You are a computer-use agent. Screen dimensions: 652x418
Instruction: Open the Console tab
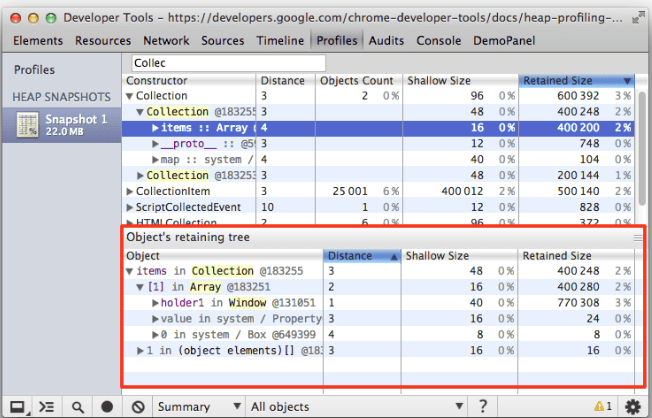pos(439,41)
